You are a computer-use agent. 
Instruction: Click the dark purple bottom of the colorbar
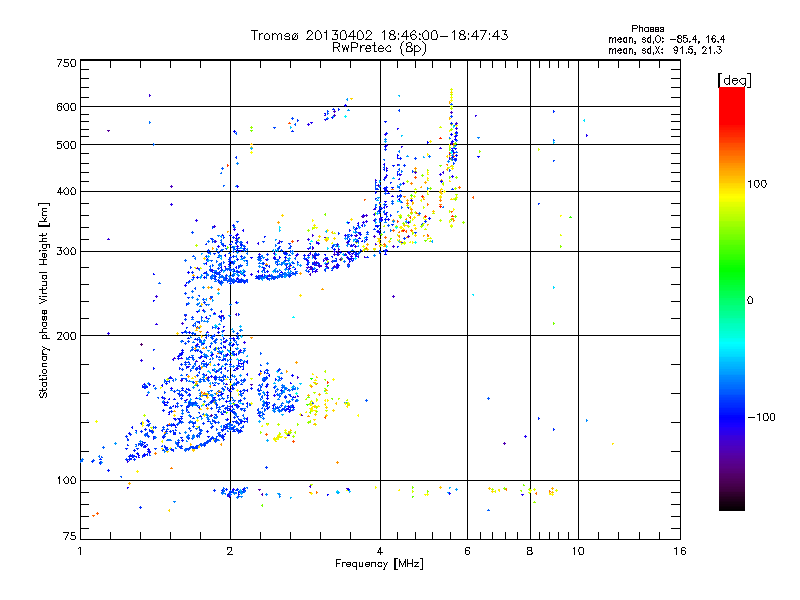[732, 497]
